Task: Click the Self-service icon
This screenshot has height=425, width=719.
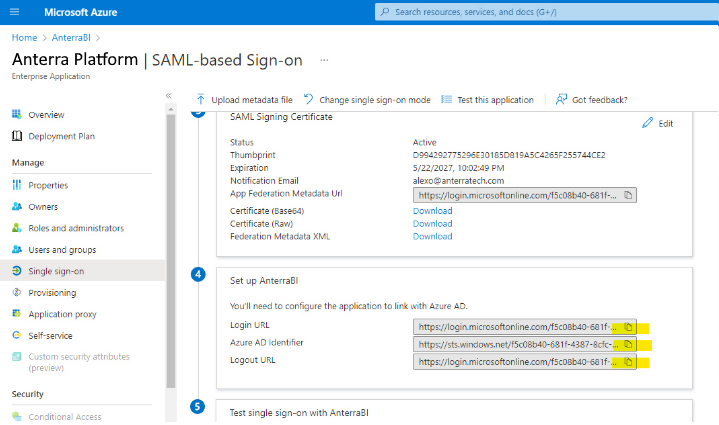Action: point(17,335)
